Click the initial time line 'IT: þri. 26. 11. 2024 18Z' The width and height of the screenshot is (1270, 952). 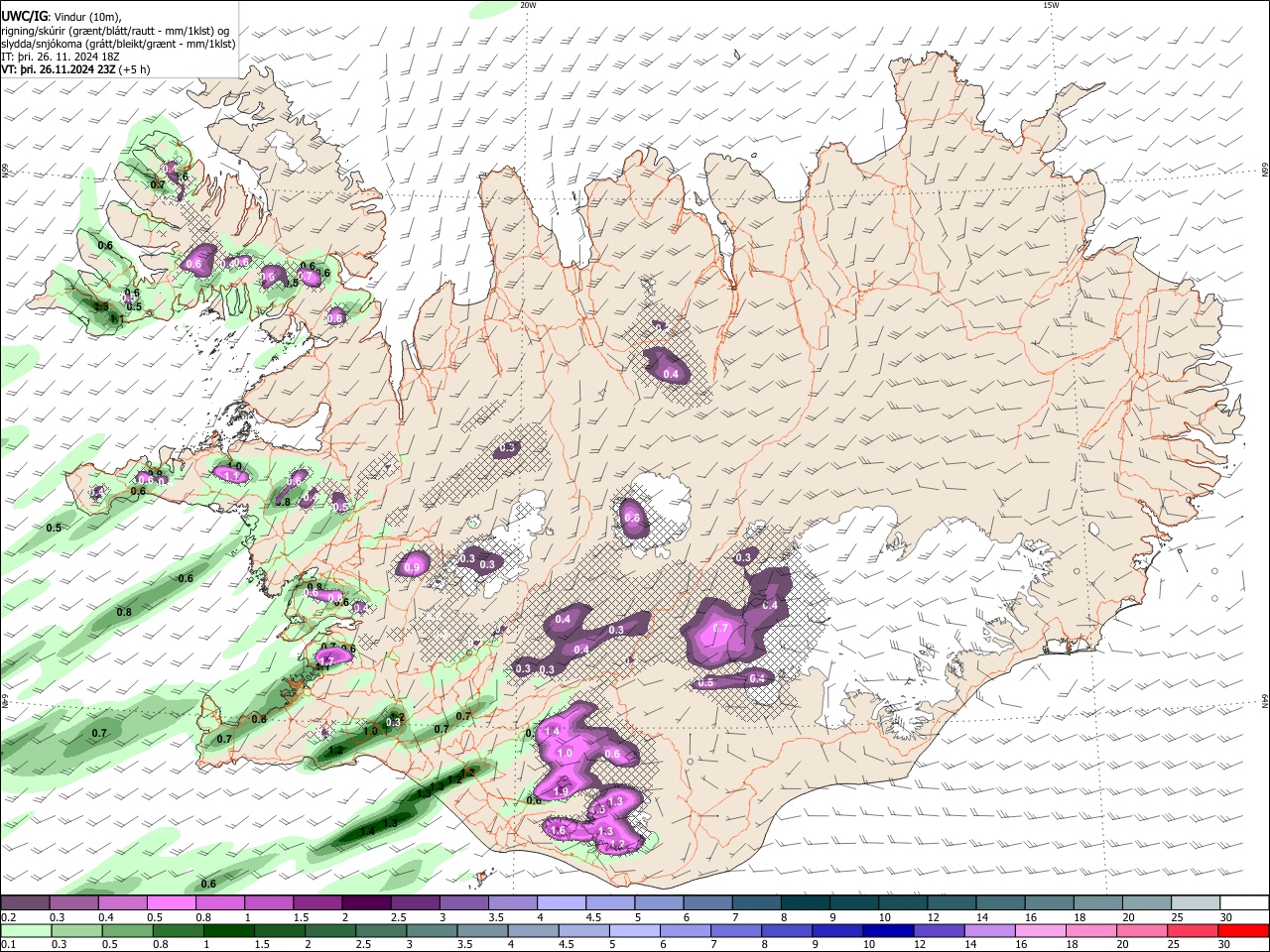(x=62, y=57)
